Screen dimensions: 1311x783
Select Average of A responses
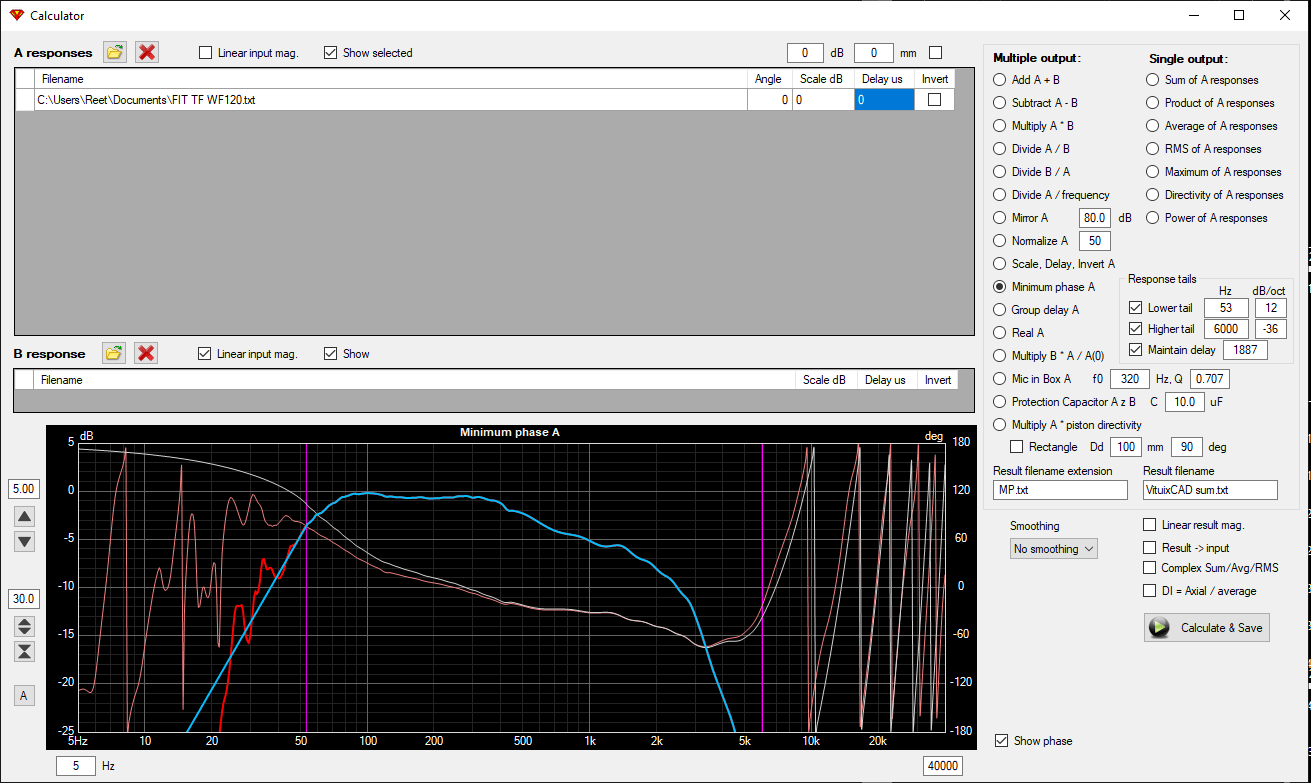pos(1153,126)
